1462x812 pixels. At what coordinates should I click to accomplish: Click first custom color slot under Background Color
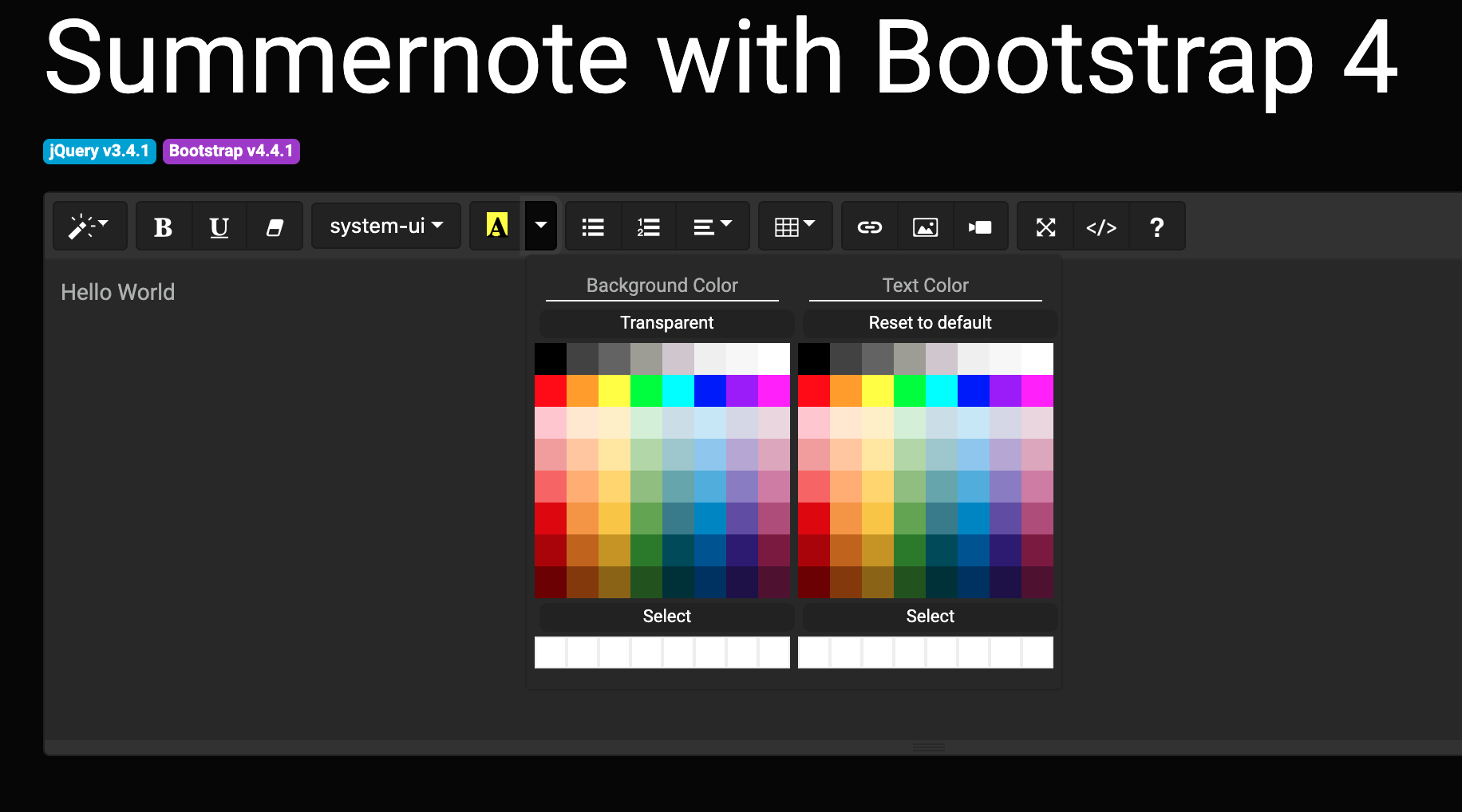tap(551, 652)
